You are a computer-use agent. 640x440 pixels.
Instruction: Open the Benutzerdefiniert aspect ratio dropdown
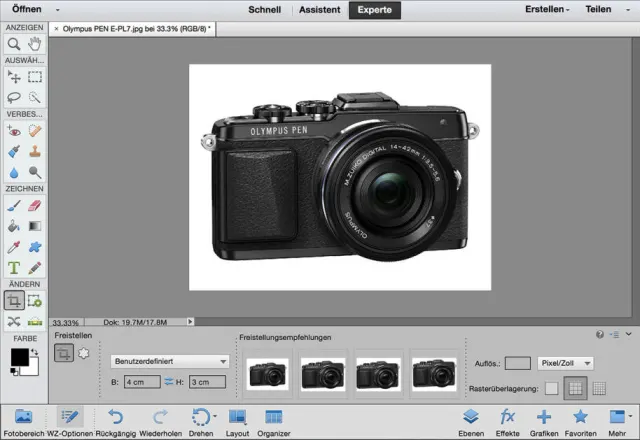click(x=170, y=361)
